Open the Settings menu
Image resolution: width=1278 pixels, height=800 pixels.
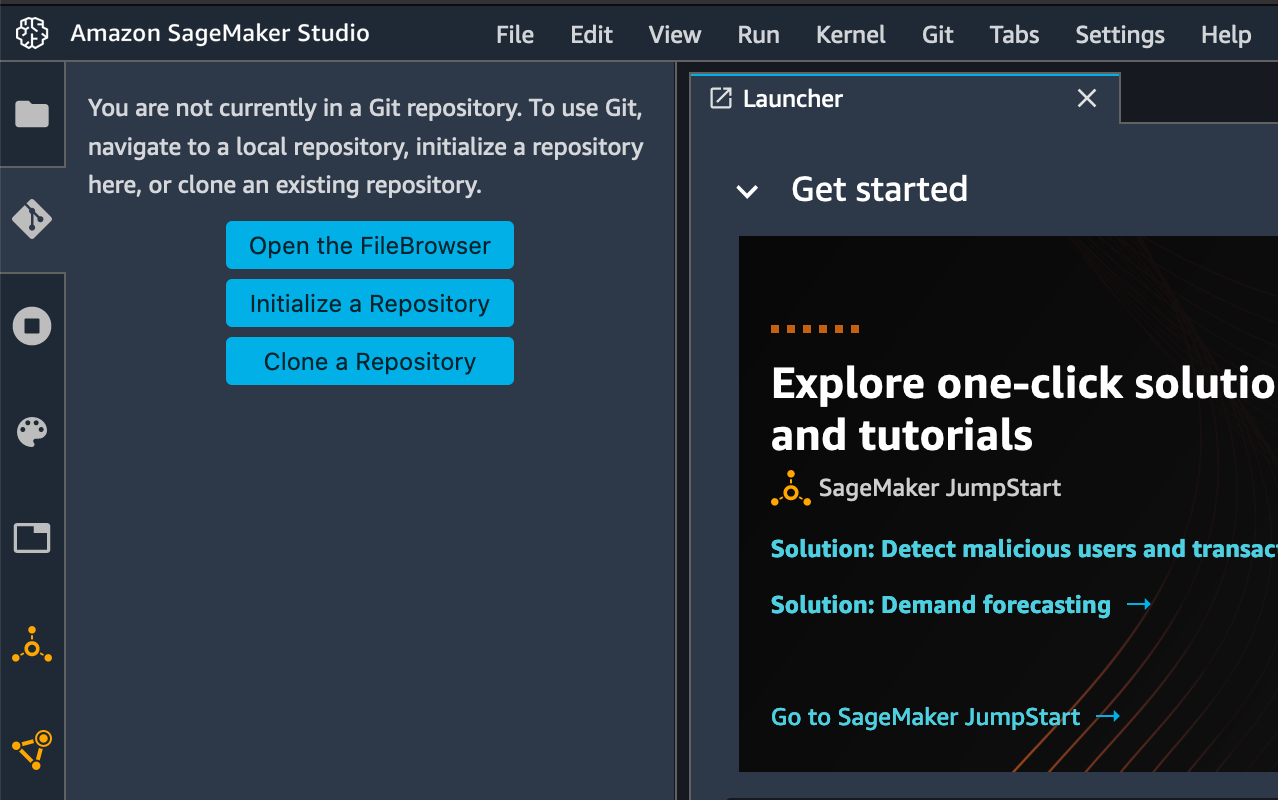point(1120,35)
